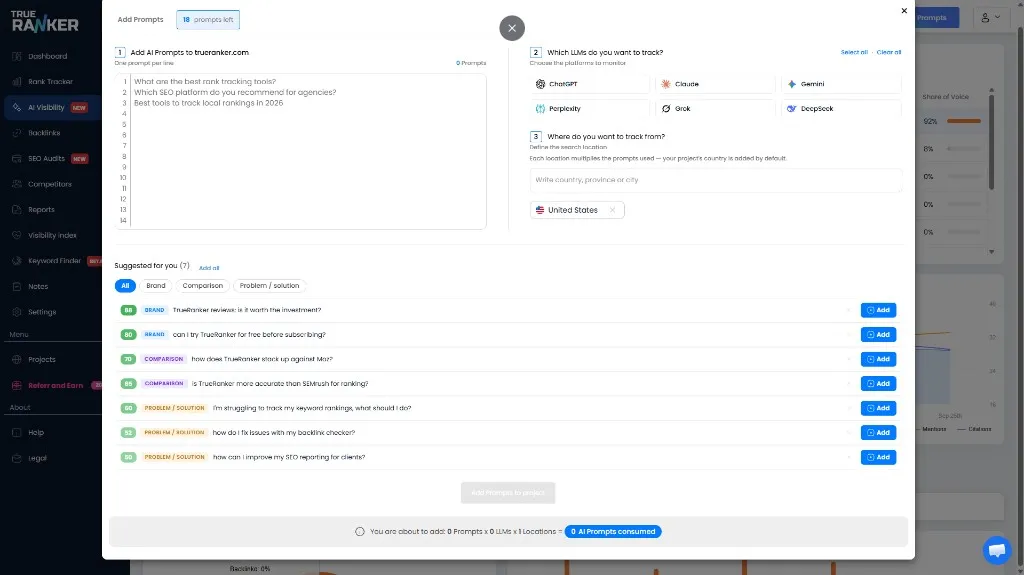The width and height of the screenshot is (1024, 575).
Task: Open Notes in the sidebar
Action: tap(38, 286)
